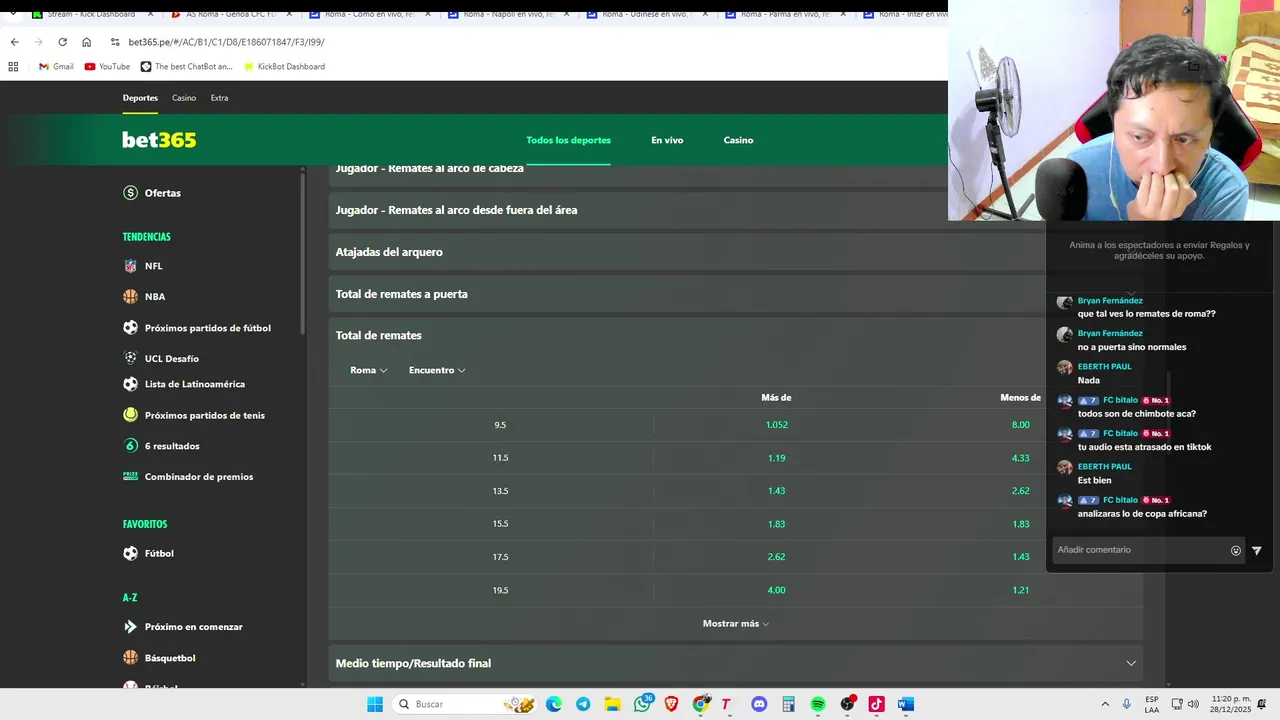
Task: Open Lista de Latinoamérica
Action: (x=184, y=384)
